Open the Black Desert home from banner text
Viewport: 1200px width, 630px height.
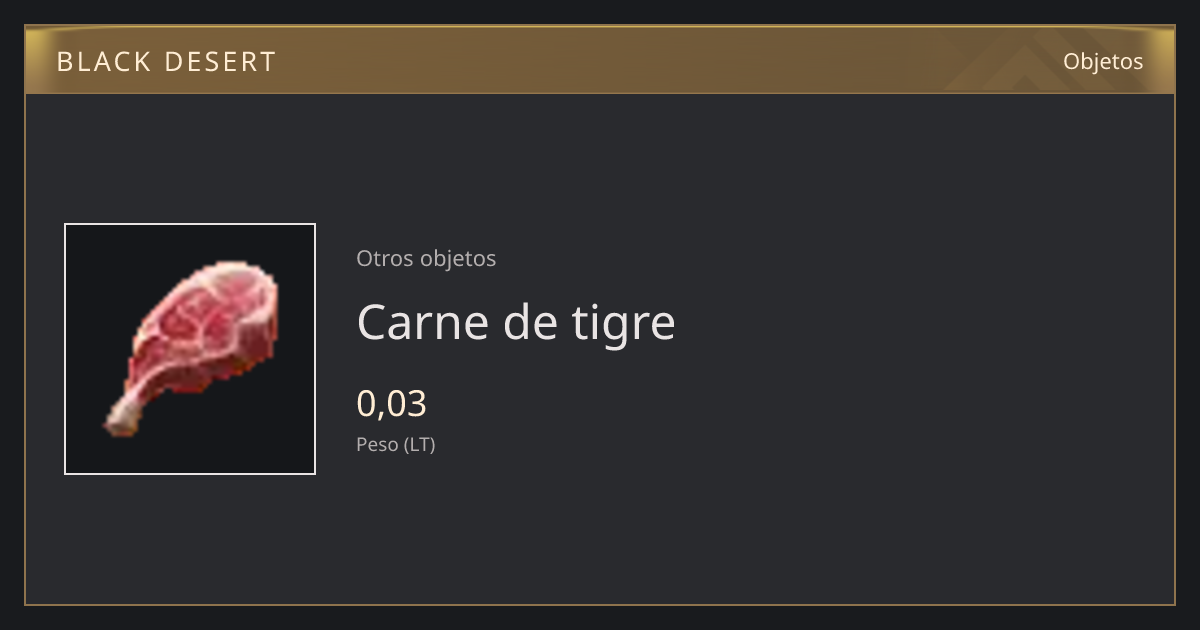(x=166, y=62)
